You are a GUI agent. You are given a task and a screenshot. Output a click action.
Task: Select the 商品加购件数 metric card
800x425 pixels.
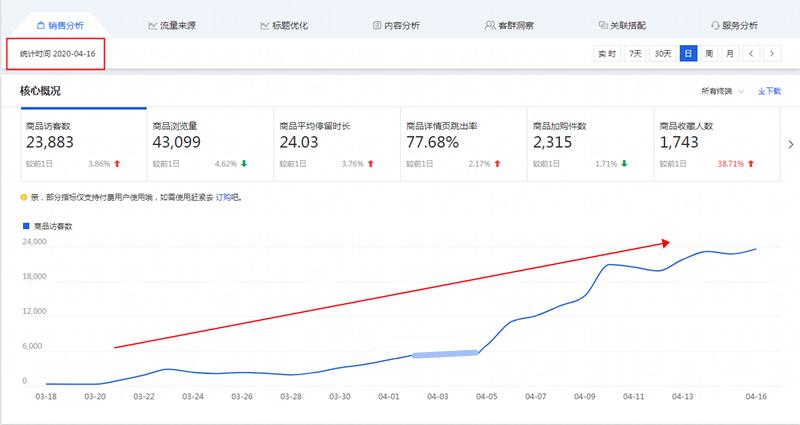590,144
